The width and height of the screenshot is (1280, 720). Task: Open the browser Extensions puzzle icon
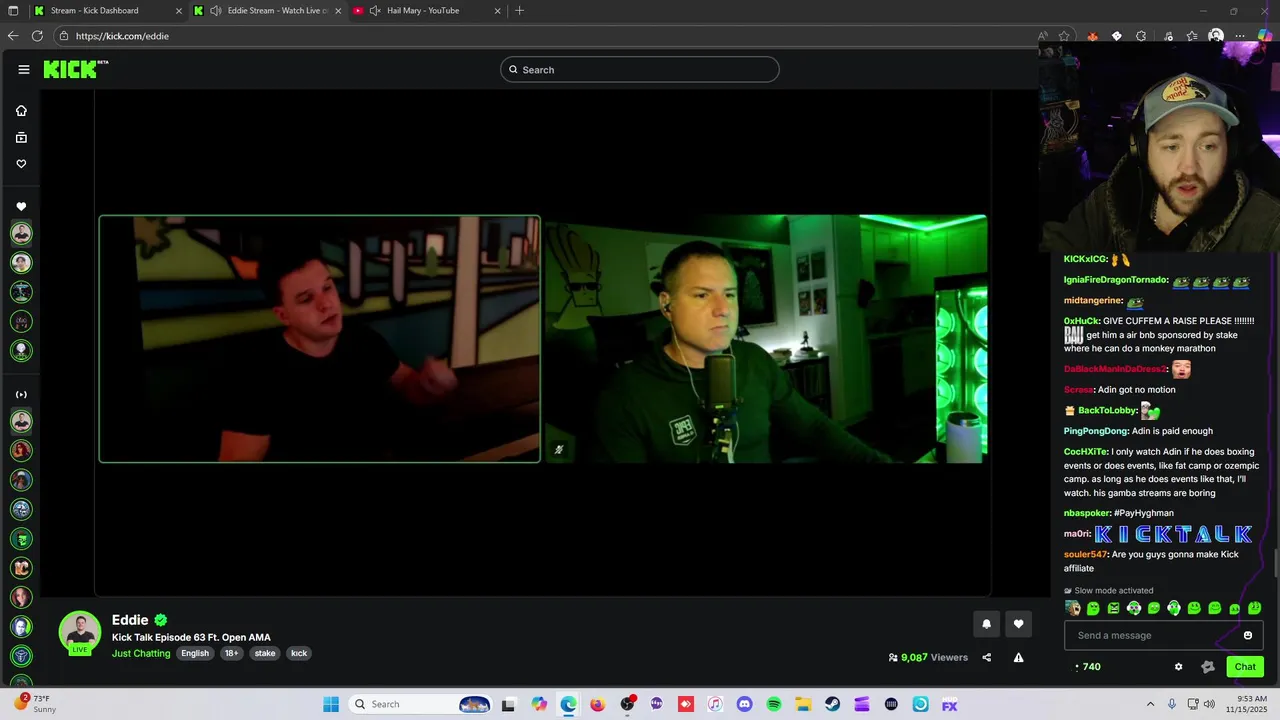coord(1141,36)
